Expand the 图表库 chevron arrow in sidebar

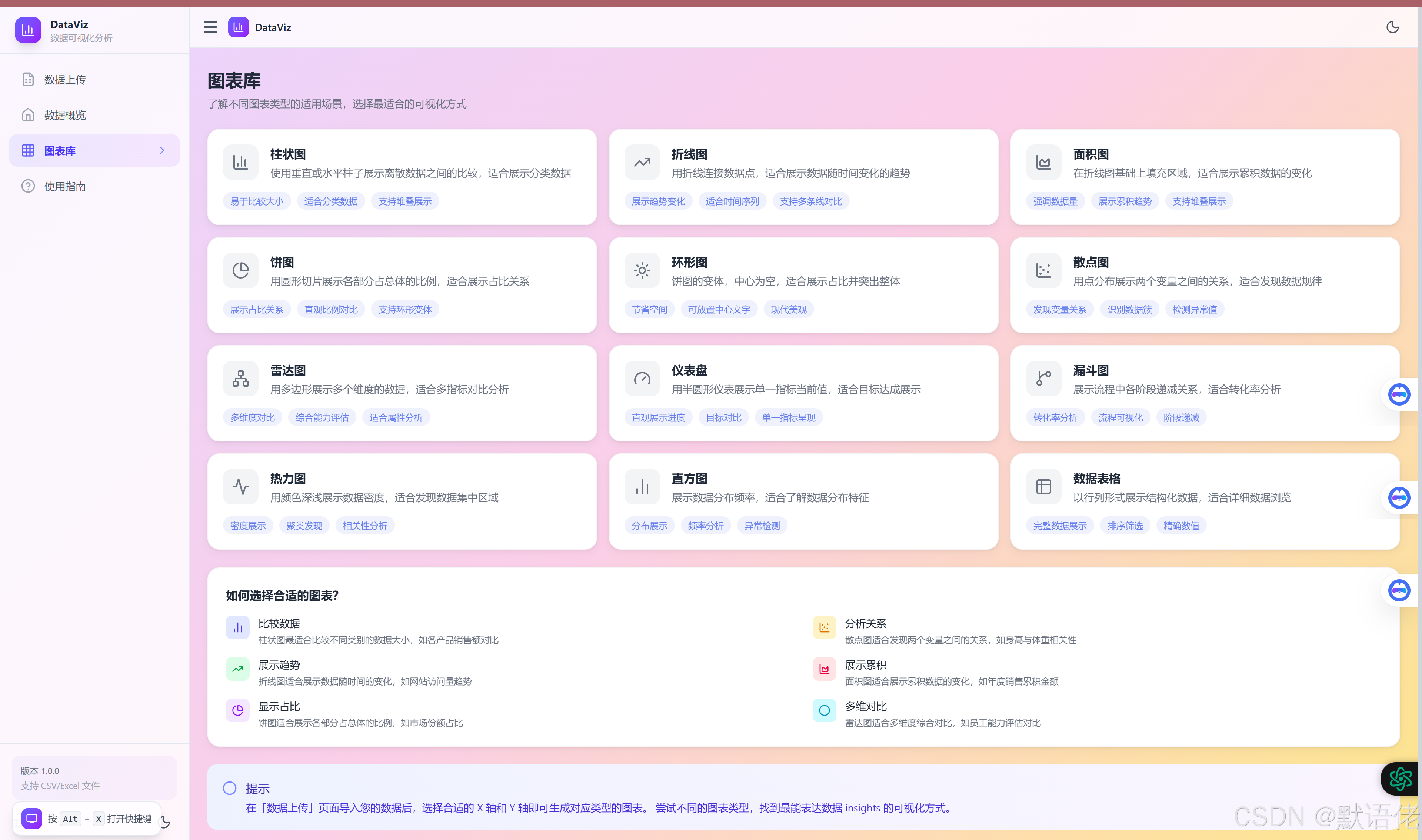[x=163, y=151]
